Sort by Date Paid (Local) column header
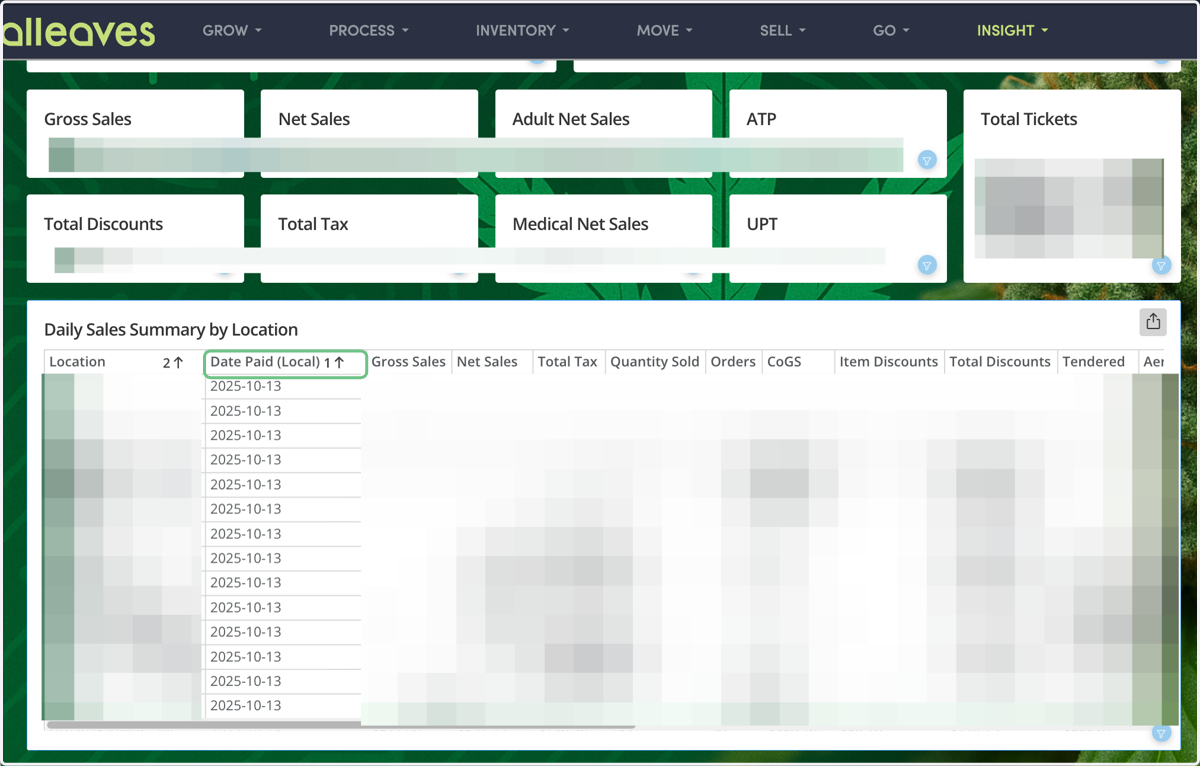1200x766 pixels. pyautogui.click(x=285, y=362)
